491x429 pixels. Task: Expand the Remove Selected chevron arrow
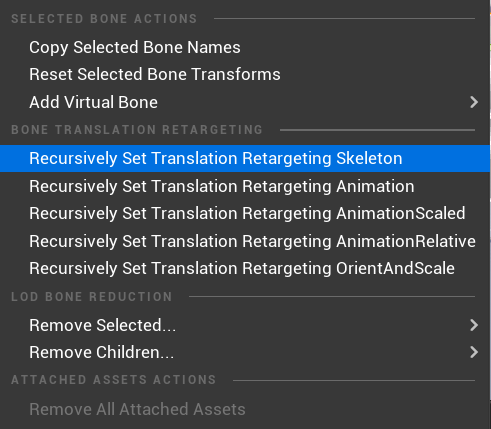point(474,325)
